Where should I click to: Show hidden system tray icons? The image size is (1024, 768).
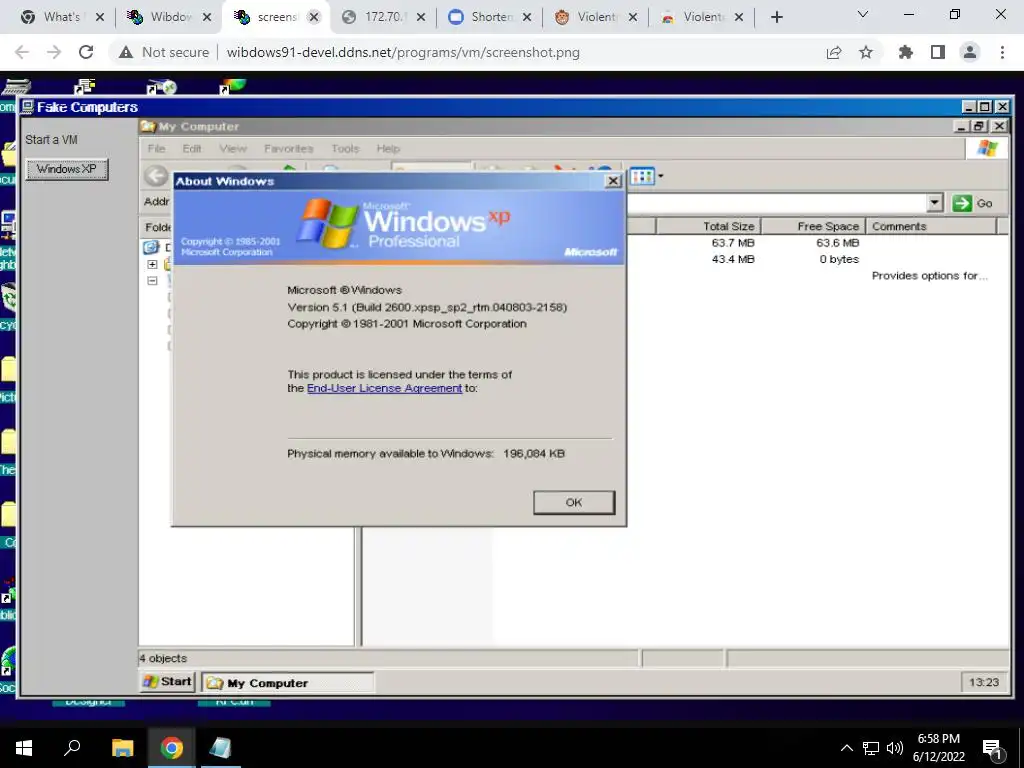click(846, 748)
